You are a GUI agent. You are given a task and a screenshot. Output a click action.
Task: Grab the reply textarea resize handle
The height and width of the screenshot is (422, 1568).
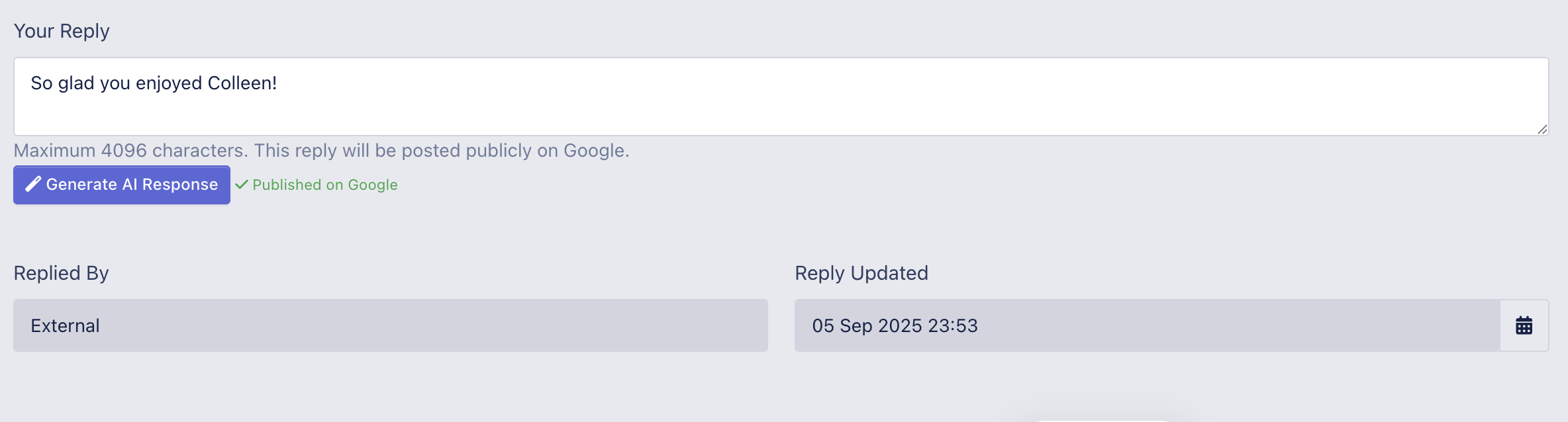1542,130
